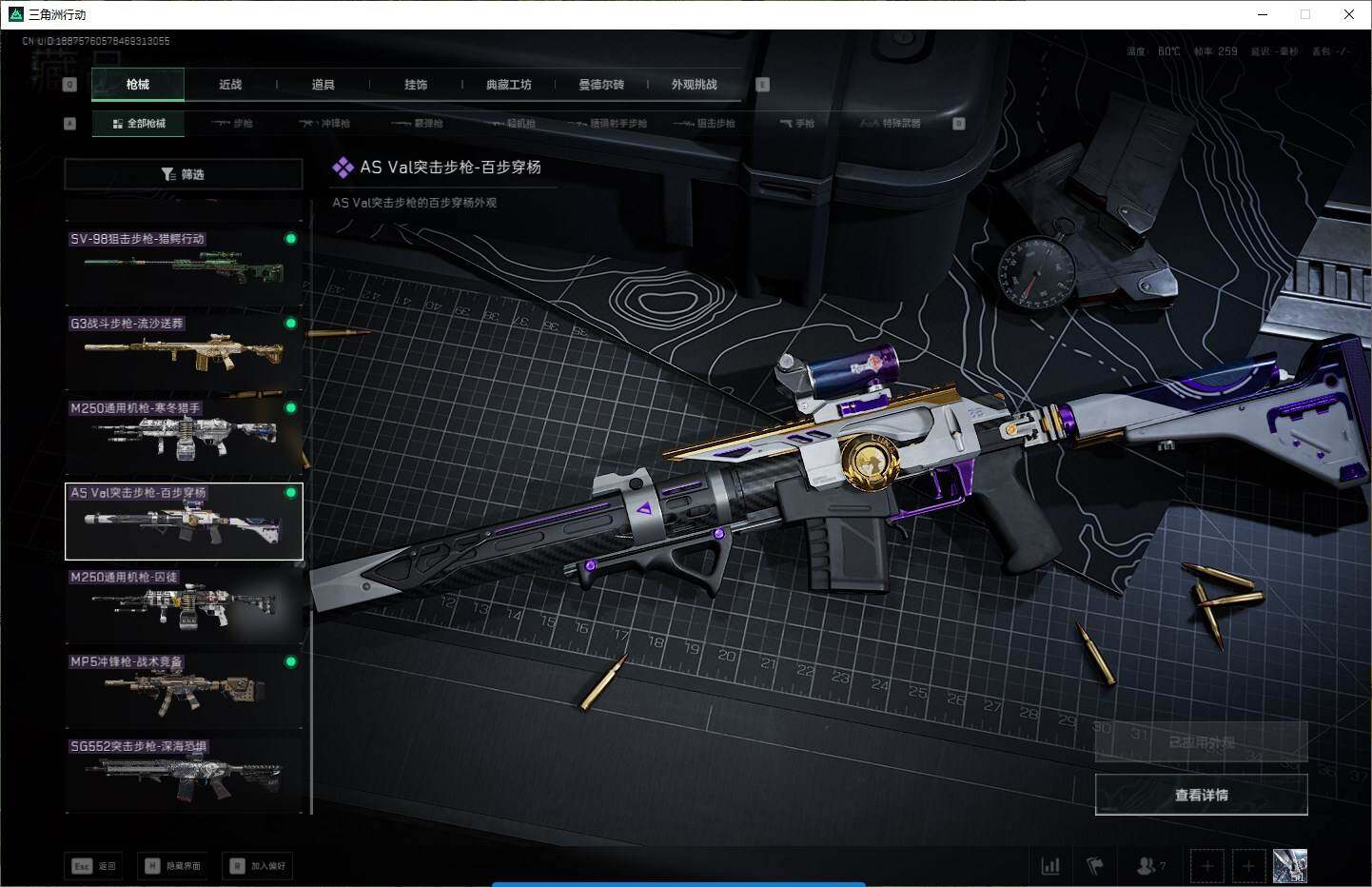Select the G3战斗步枪-流沙送葬 skin
This screenshot has height=887, width=1372.
[184, 352]
